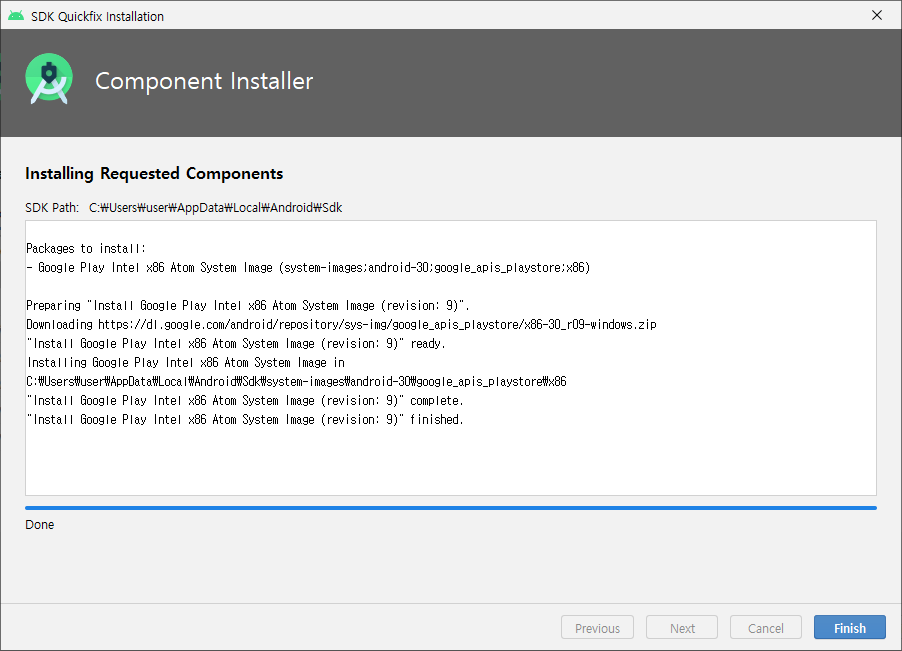Screen dimensions: 902x651
Task: Close the SDK Quickfix Installation dialog
Action: [877, 16]
